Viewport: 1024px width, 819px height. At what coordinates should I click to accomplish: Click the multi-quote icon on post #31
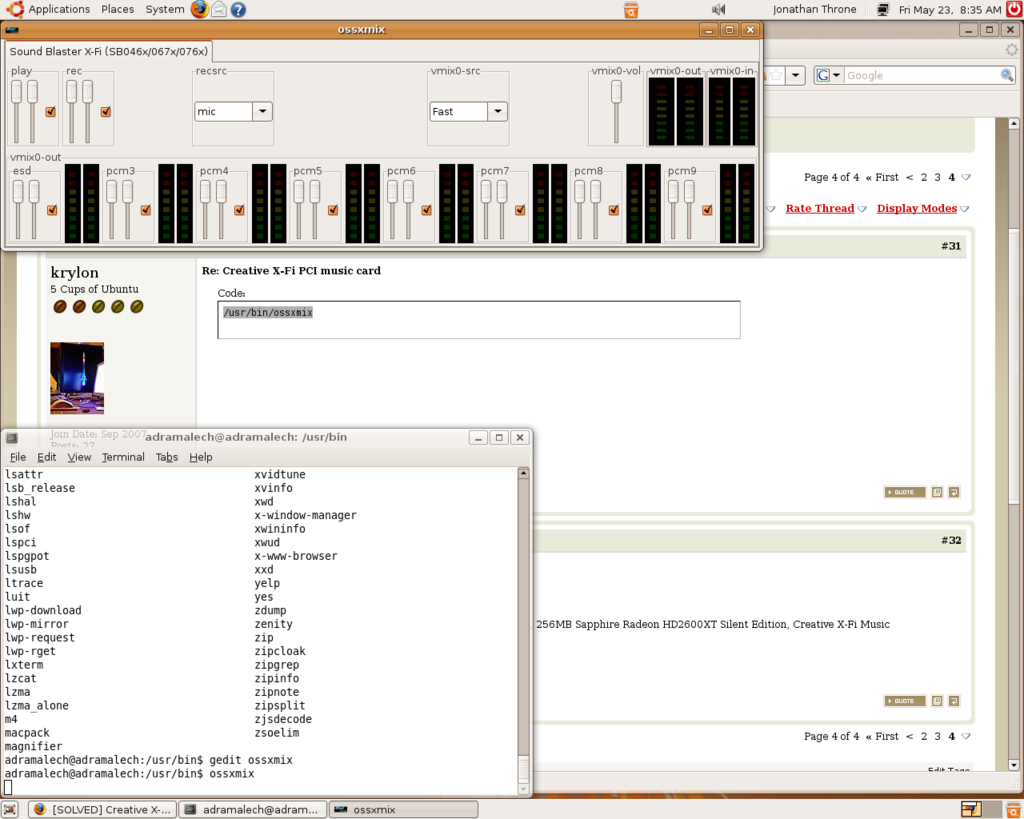937,492
